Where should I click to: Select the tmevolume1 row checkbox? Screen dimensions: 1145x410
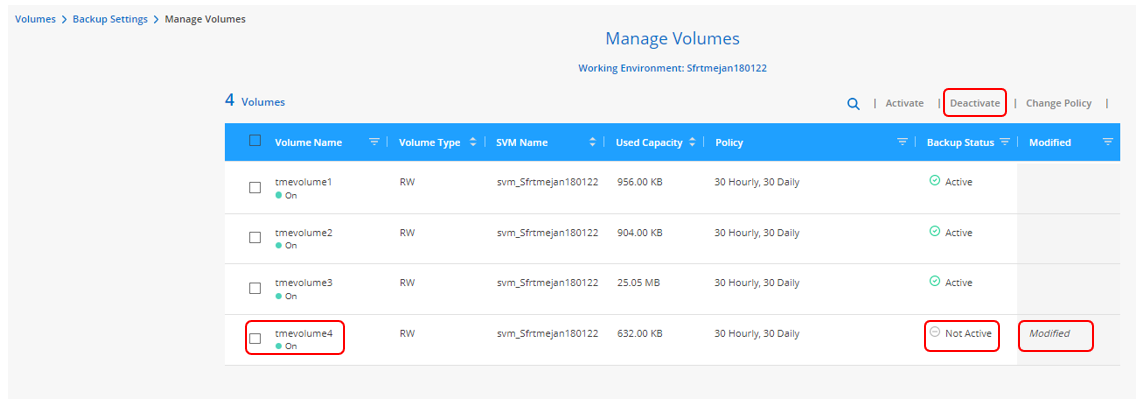click(255, 188)
